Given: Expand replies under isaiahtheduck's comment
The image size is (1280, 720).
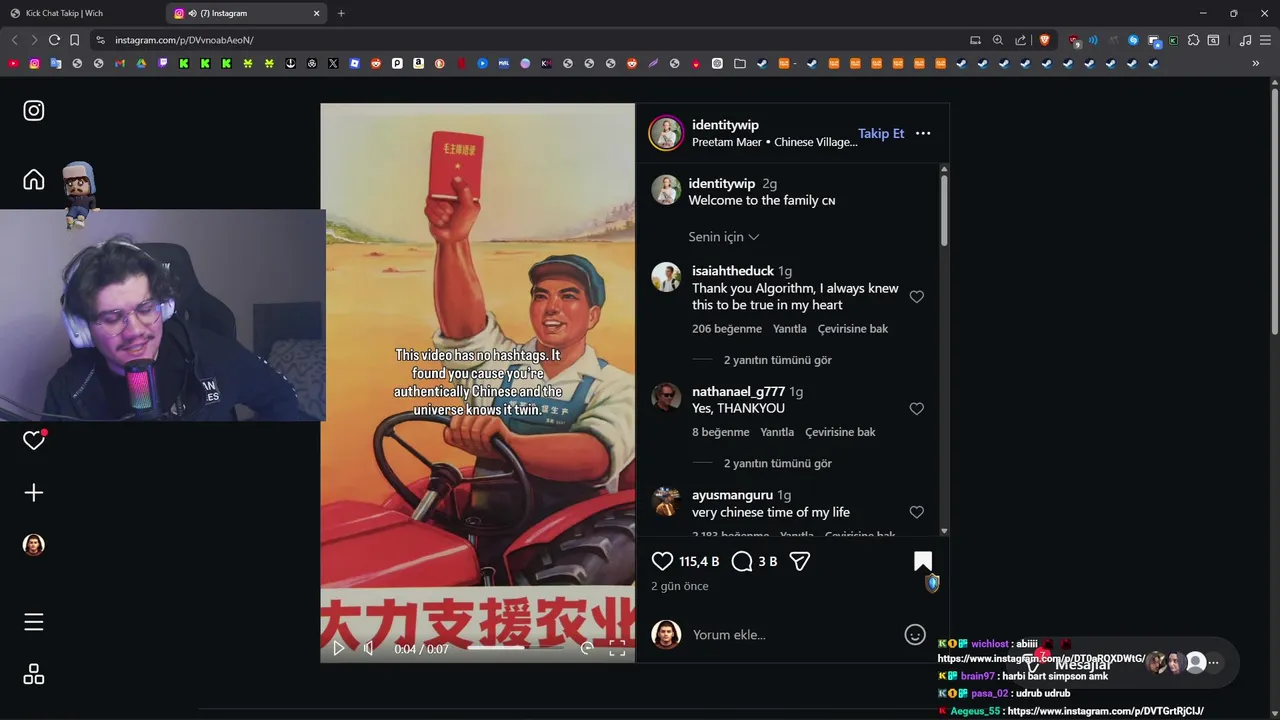Looking at the screenshot, I should click(x=777, y=360).
